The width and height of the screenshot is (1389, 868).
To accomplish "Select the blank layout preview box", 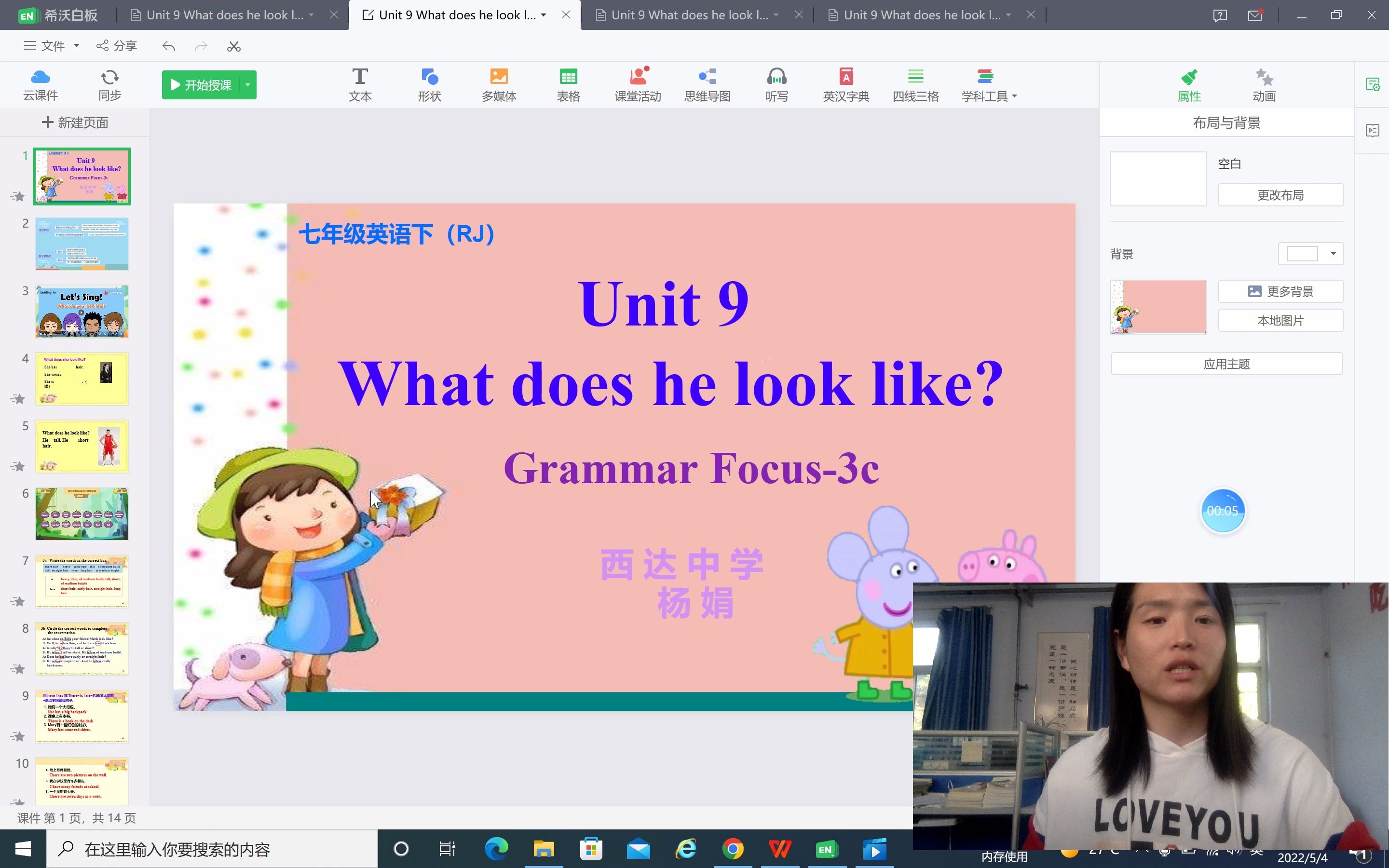I will click(x=1158, y=179).
